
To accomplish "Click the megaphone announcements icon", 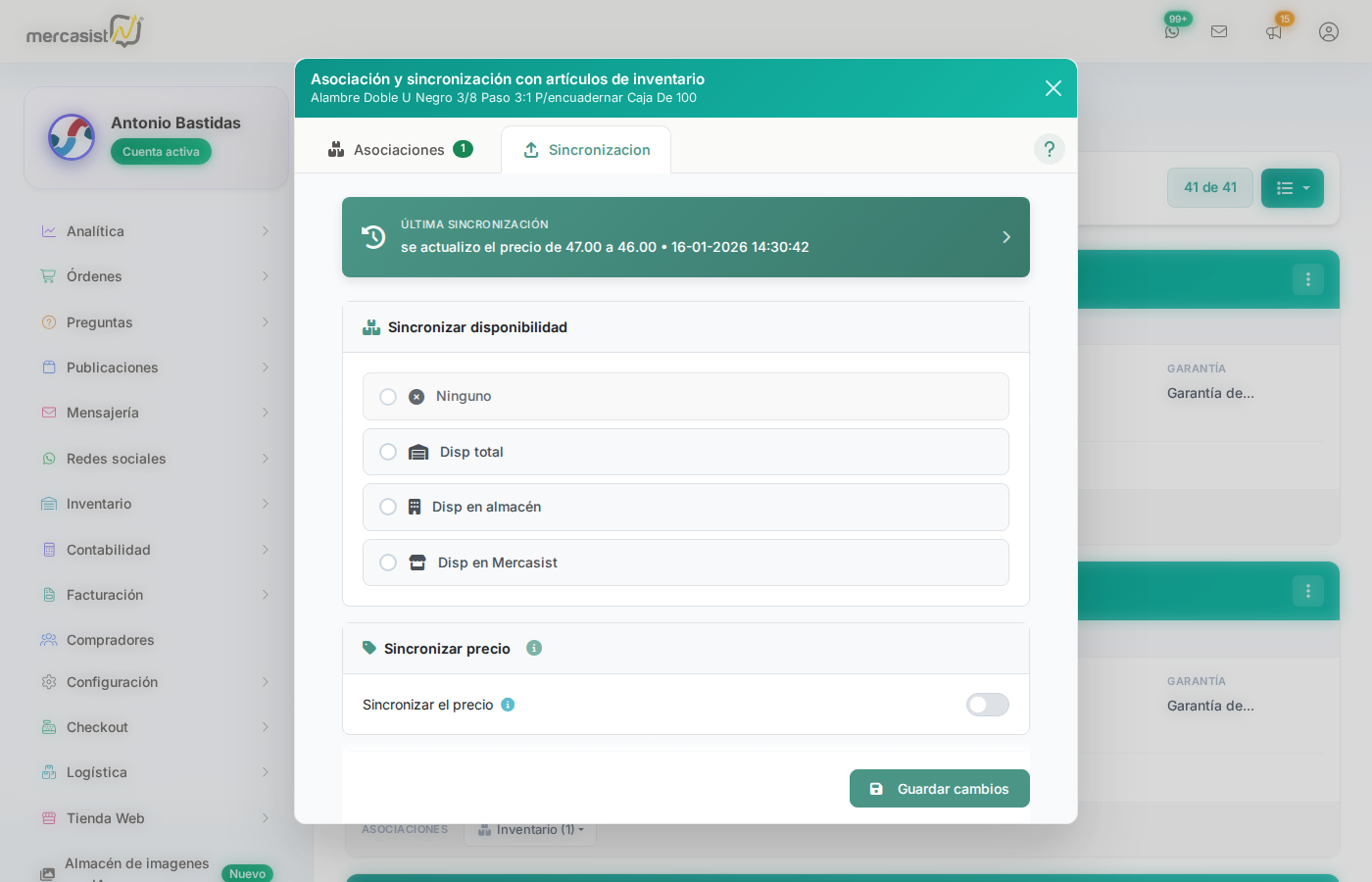I will click(1274, 32).
